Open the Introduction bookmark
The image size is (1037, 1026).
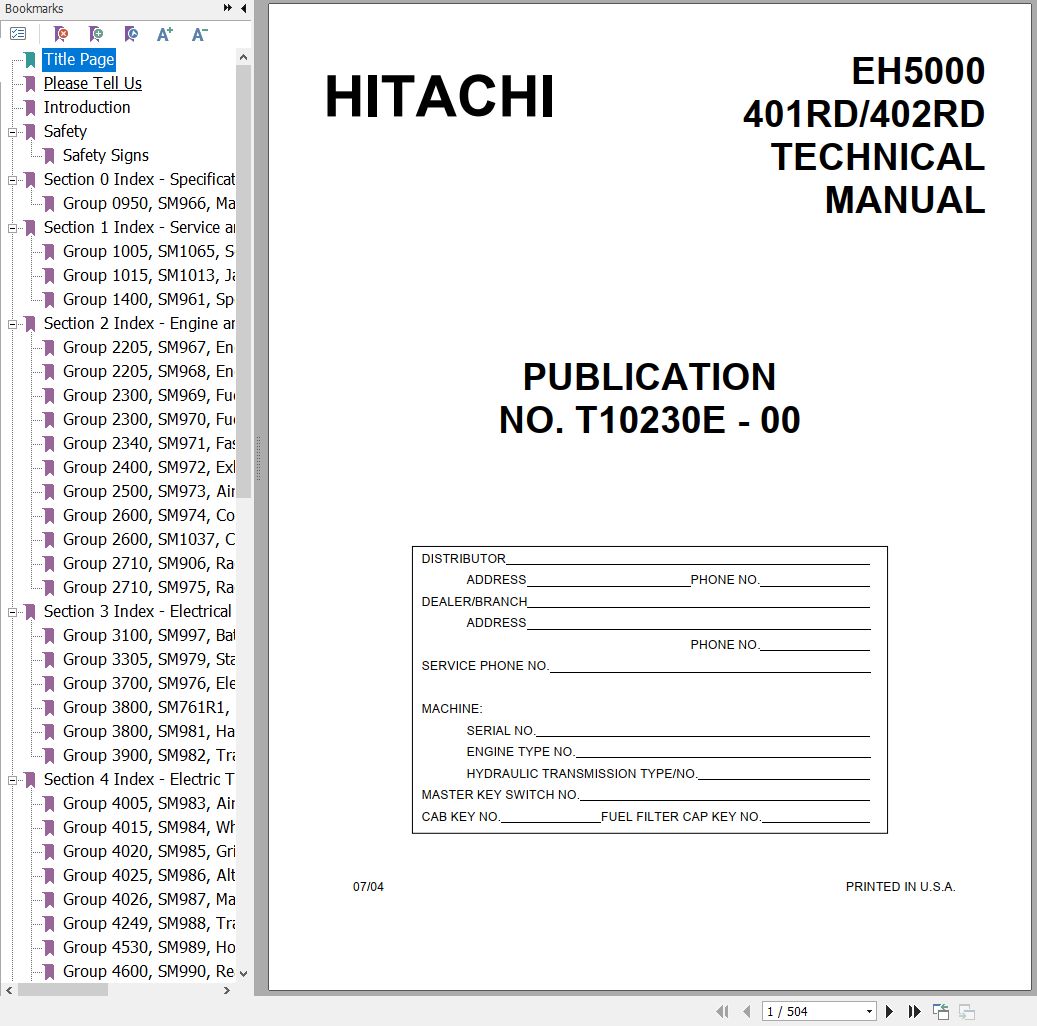click(x=87, y=107)
